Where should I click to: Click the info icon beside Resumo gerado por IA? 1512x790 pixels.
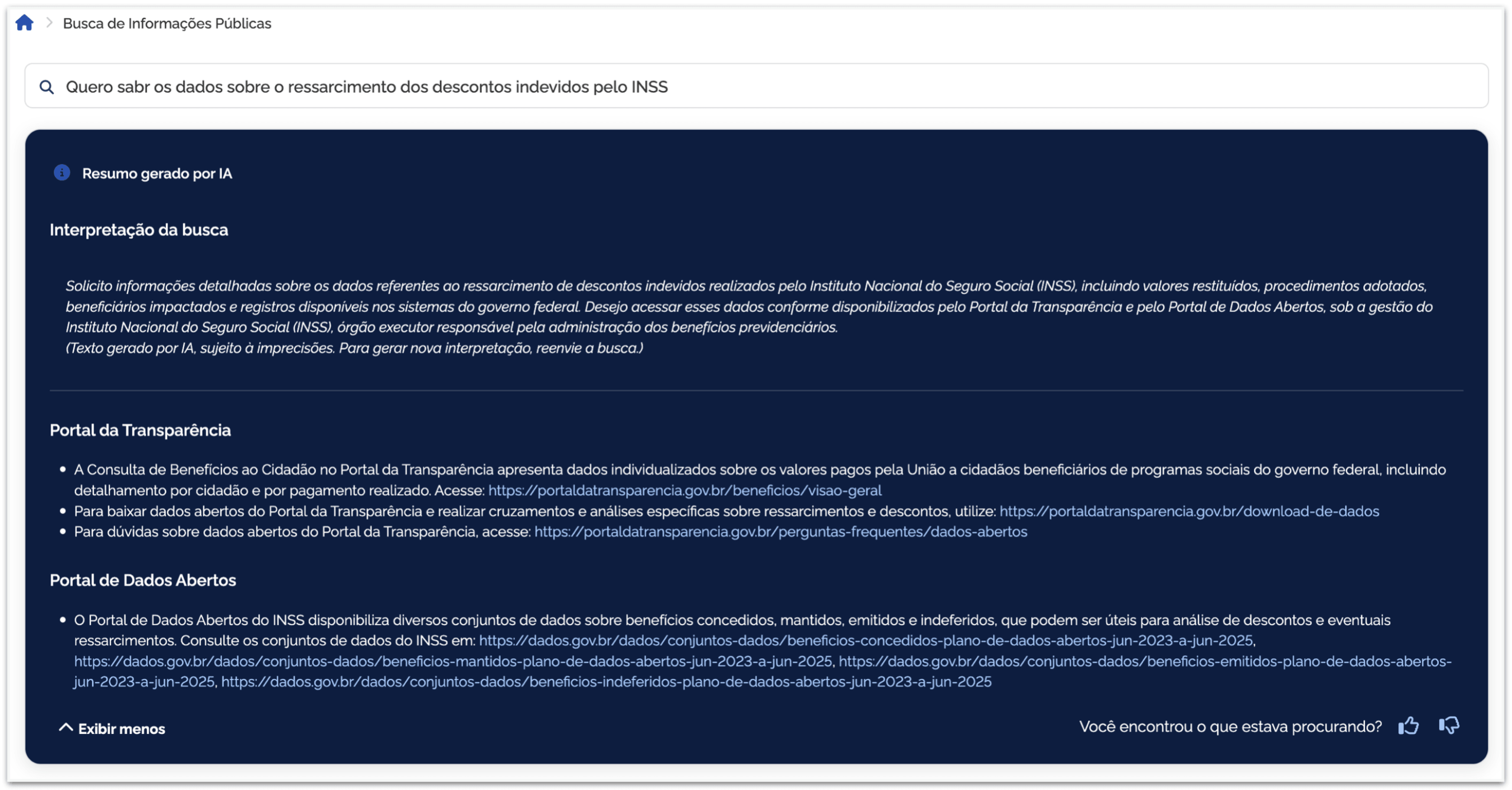(62, 173)
